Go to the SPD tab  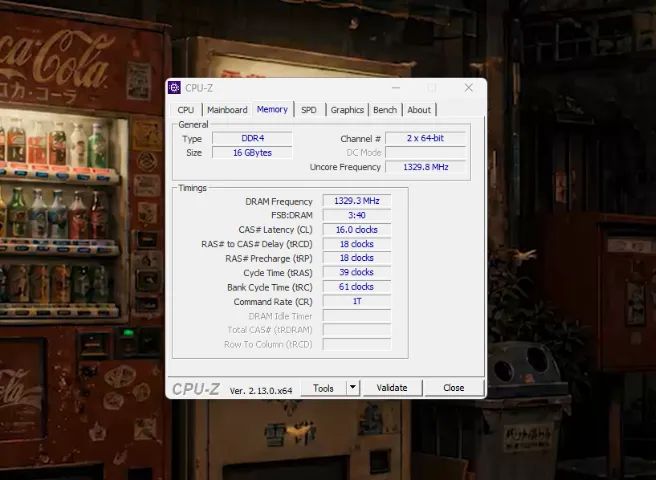click(x=309, y=110)
